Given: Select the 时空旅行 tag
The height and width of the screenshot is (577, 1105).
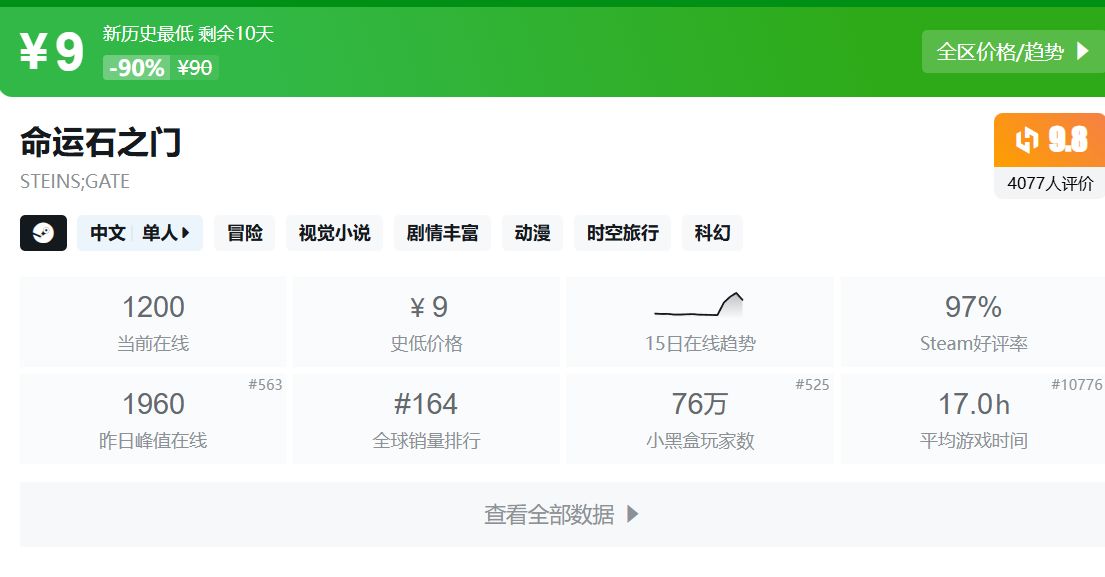Looking at the screenshot, I should click(622, 233).
